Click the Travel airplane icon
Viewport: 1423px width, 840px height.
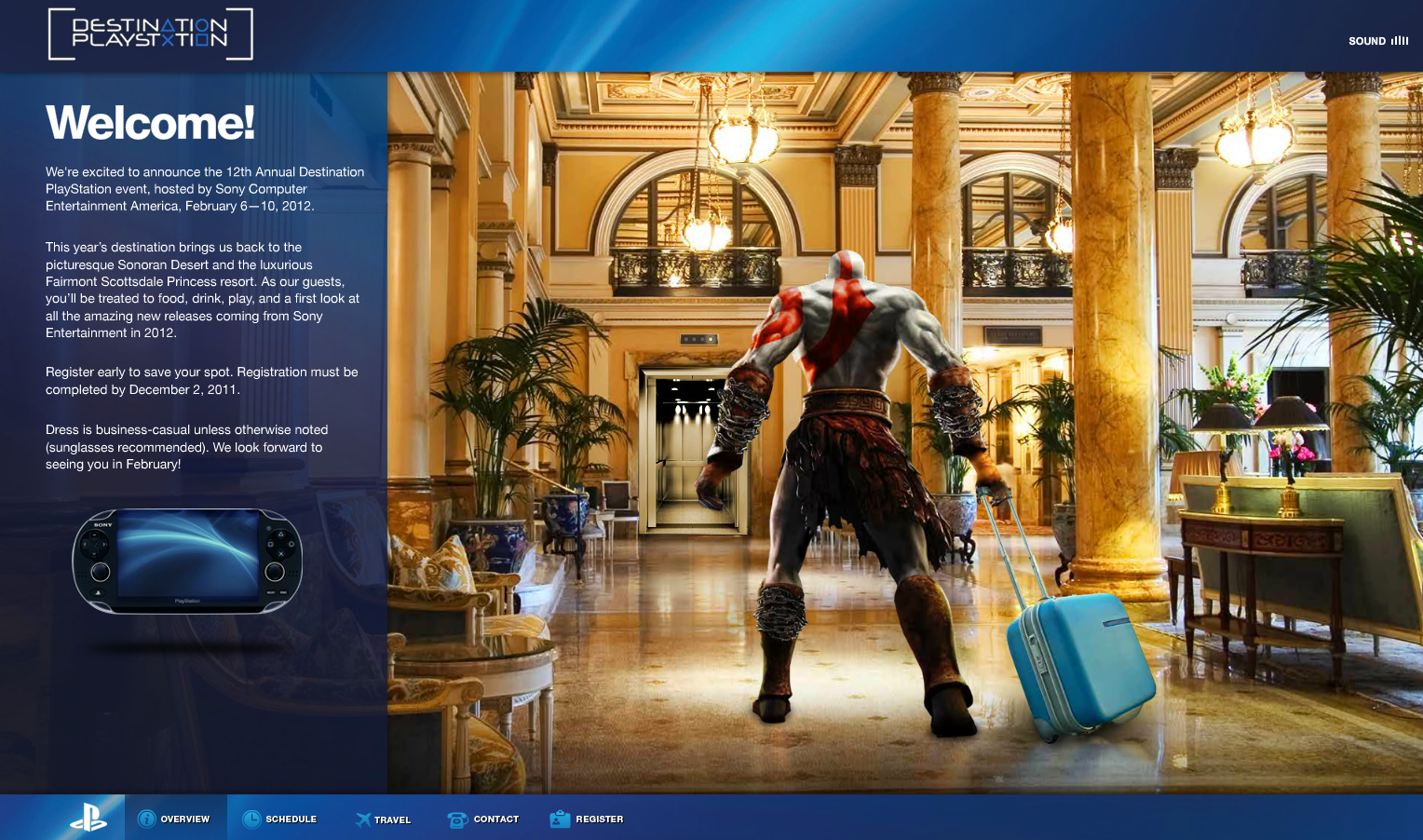pos(362,820)
